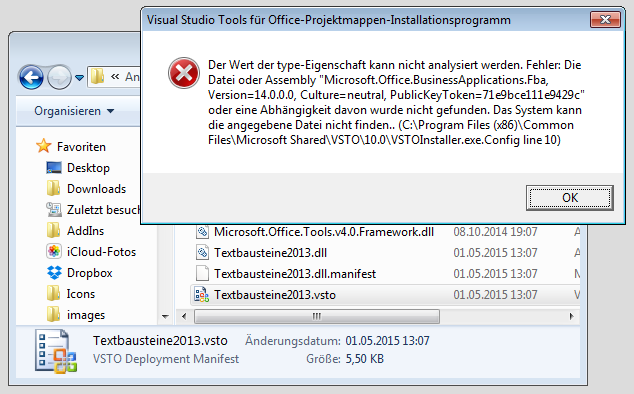Click the iCloud-Fotos icon
The height and width of the screenshot is (394, 634).
point(54,252)
